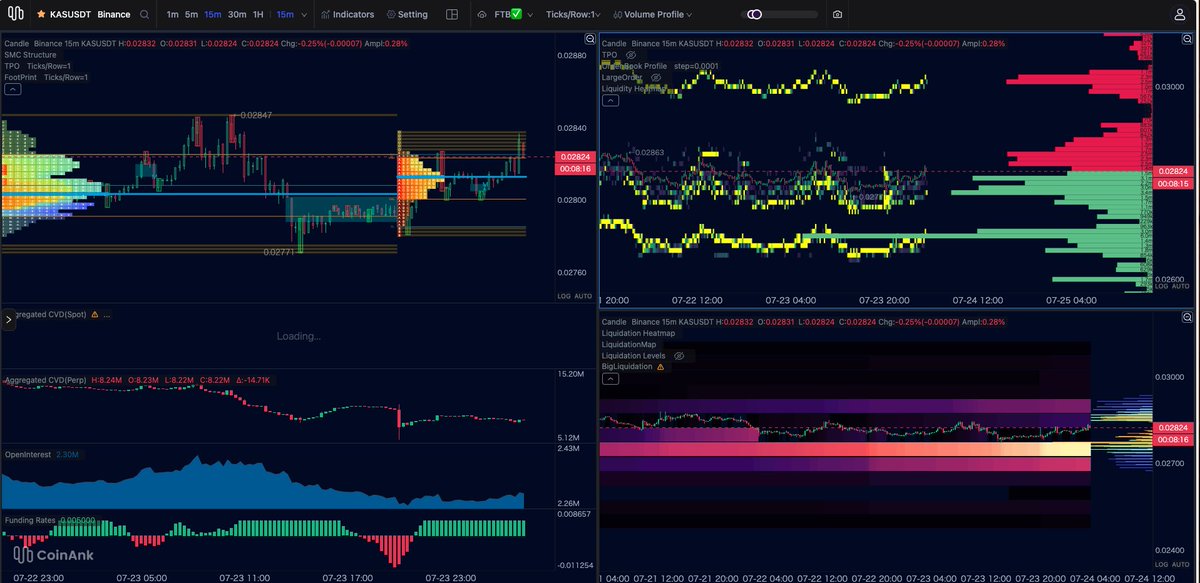Viewport: 1200px width, 583px height.
Task: Click Liquidation Heatmap indicator label
Action: [x=638, y=333]
